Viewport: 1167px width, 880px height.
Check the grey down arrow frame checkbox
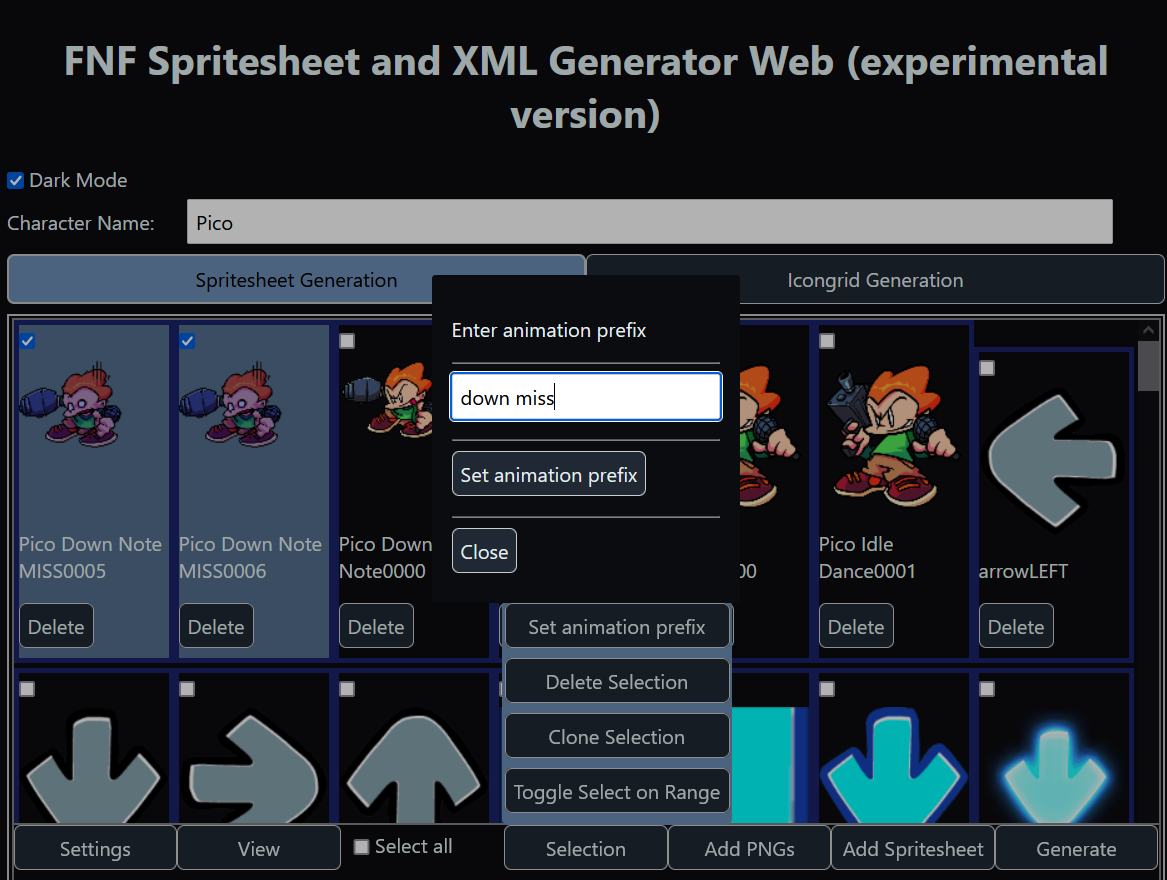click(28, 689)
